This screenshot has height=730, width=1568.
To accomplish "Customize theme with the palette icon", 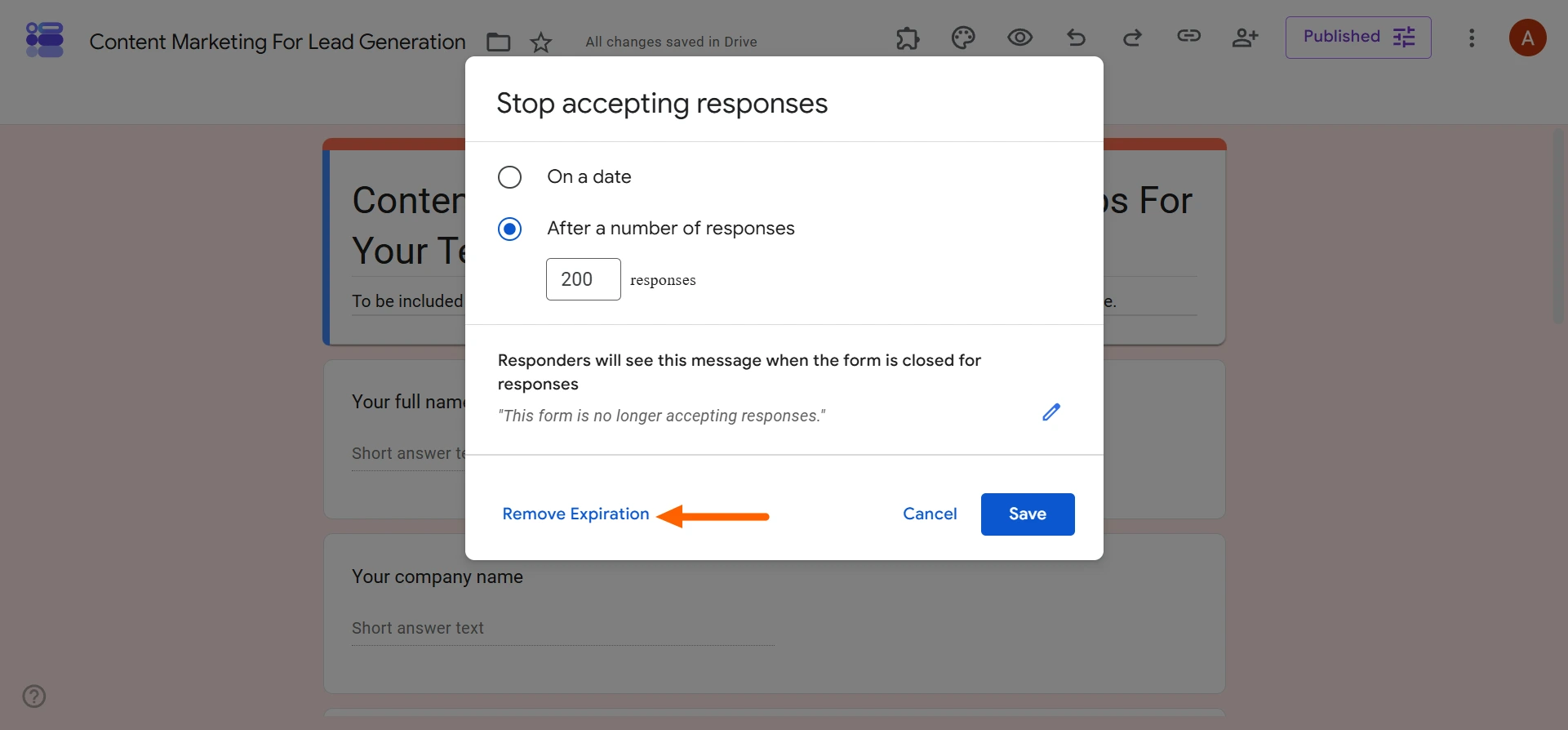I will (963, 38).
